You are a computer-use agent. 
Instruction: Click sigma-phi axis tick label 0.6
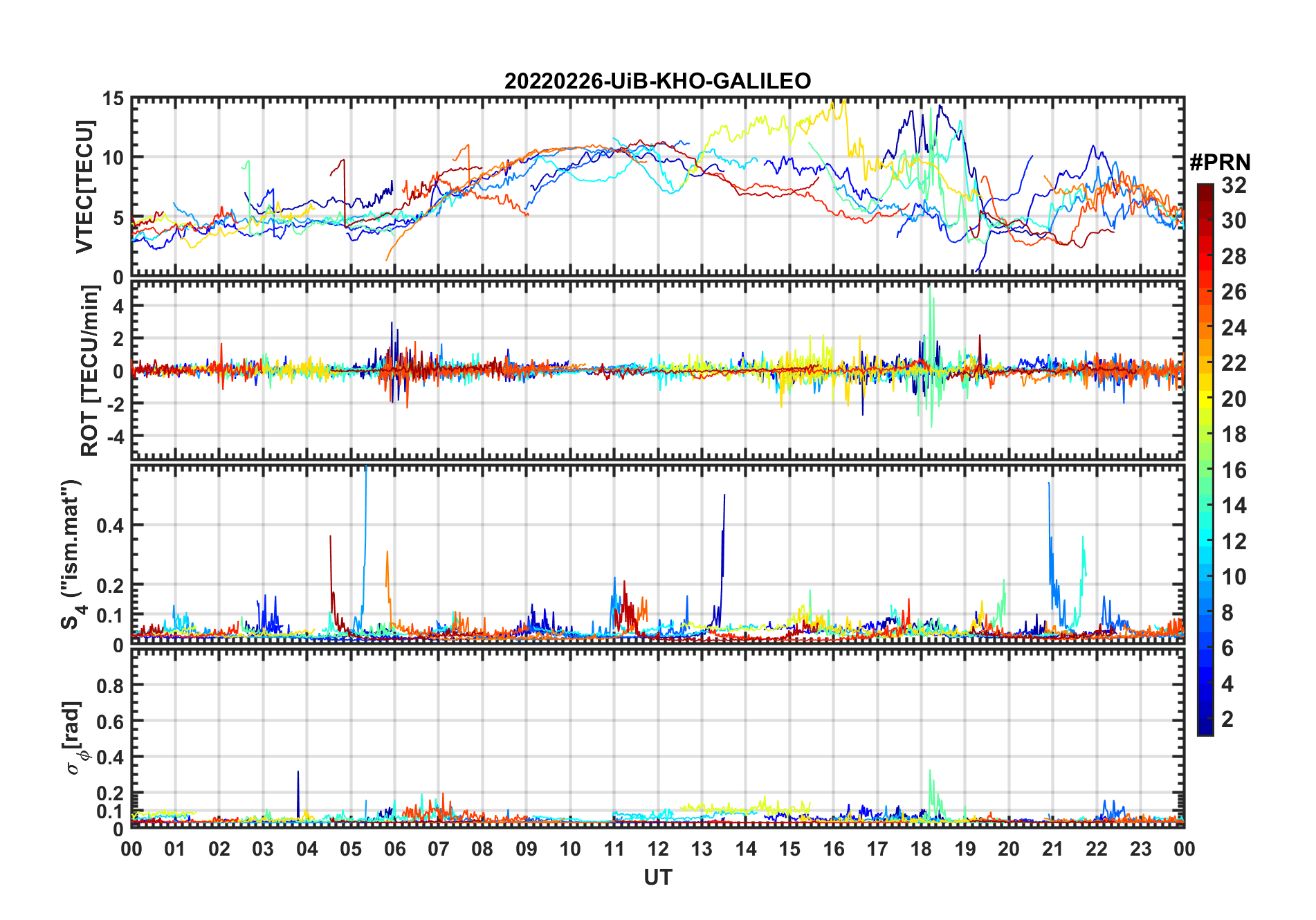[111, 722]
